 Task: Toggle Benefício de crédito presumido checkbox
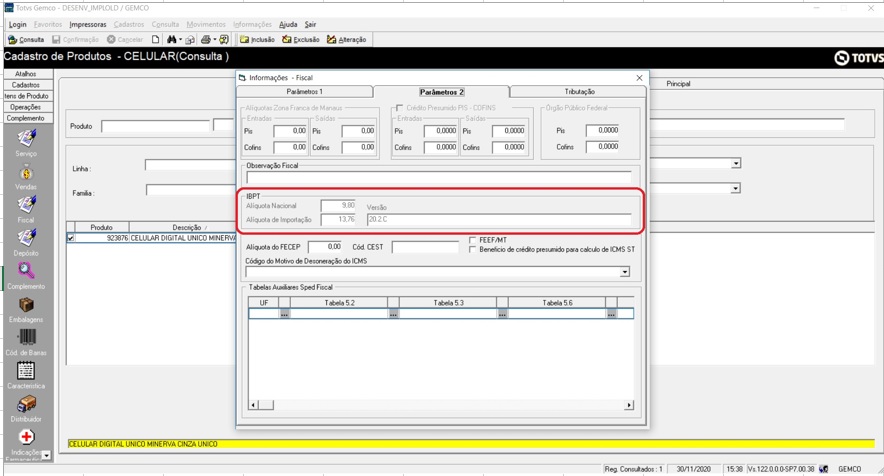coord(472,249)
